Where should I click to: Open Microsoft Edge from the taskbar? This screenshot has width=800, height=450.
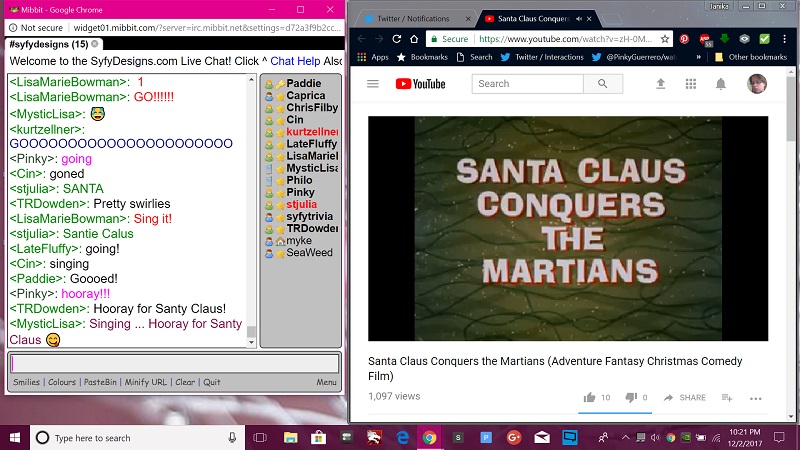tap(403, 438)
